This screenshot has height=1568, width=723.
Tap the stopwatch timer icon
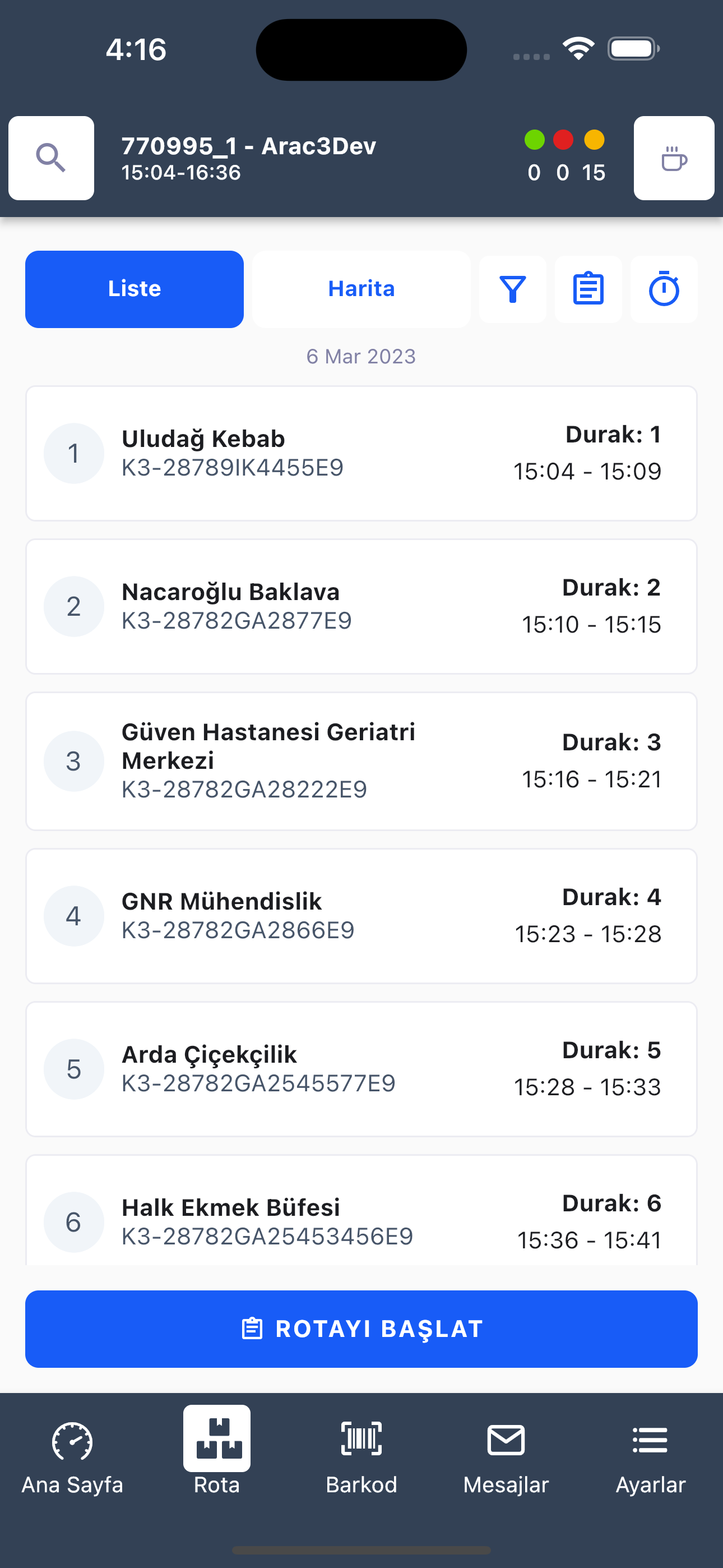click(664, 289)
